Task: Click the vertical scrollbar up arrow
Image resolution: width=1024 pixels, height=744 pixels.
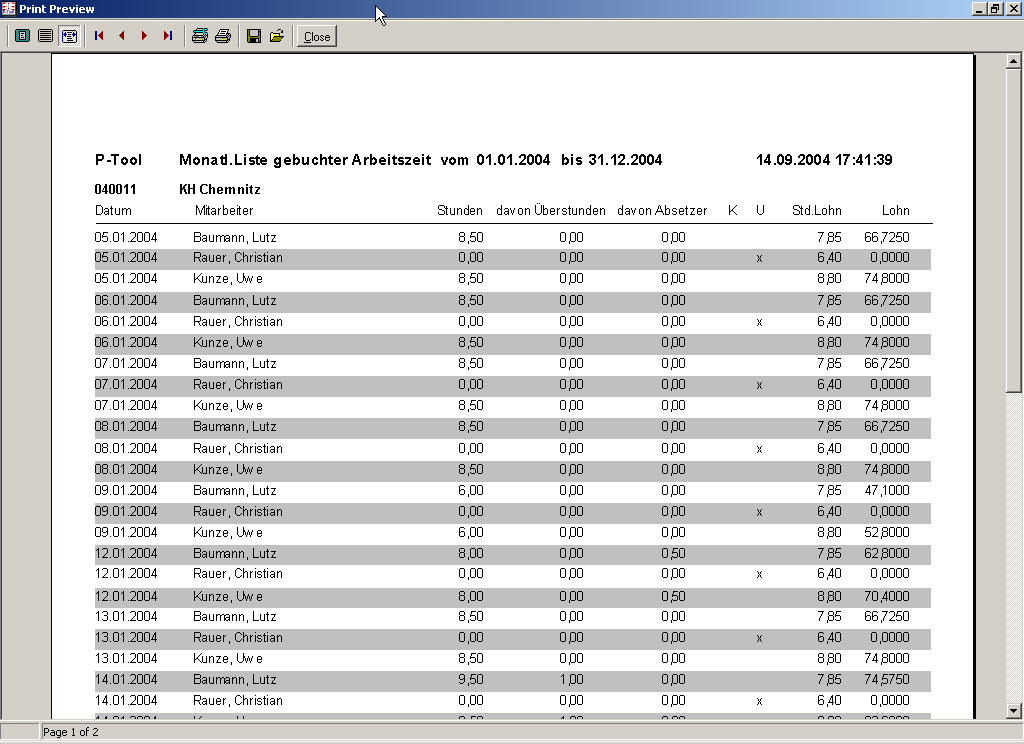Action: 1013,62
